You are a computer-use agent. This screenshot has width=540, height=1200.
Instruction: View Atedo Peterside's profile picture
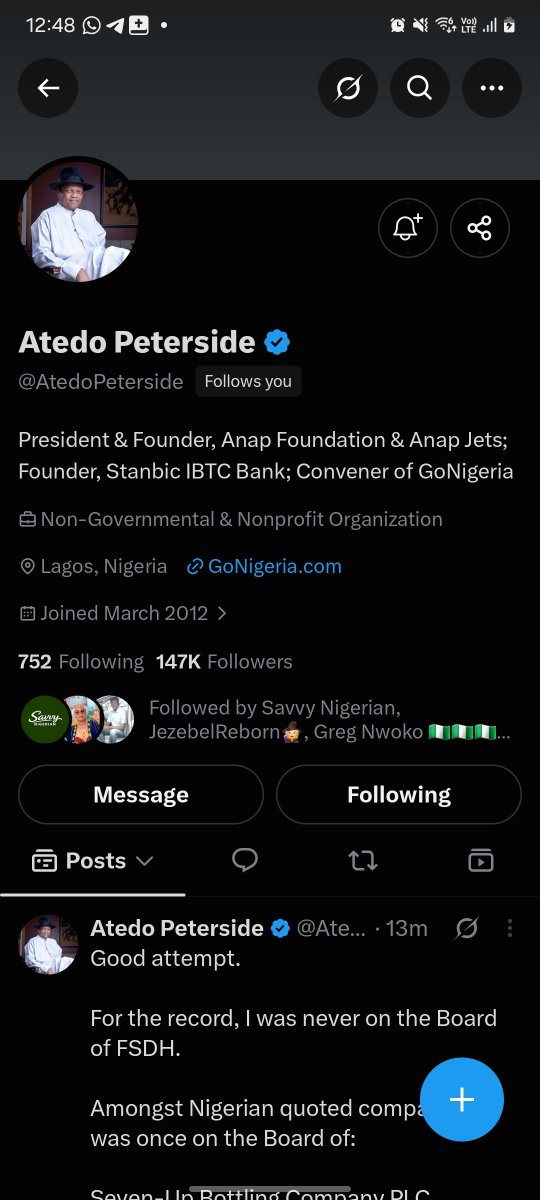(78, 220)
